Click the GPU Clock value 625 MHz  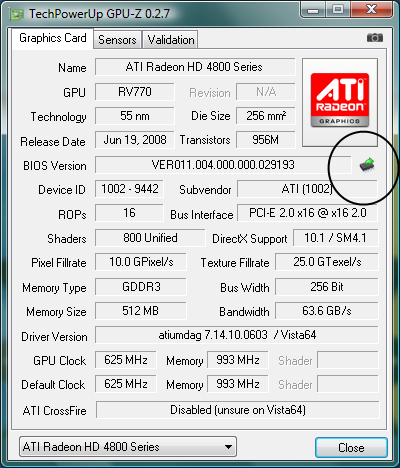(x=126, y=360)
